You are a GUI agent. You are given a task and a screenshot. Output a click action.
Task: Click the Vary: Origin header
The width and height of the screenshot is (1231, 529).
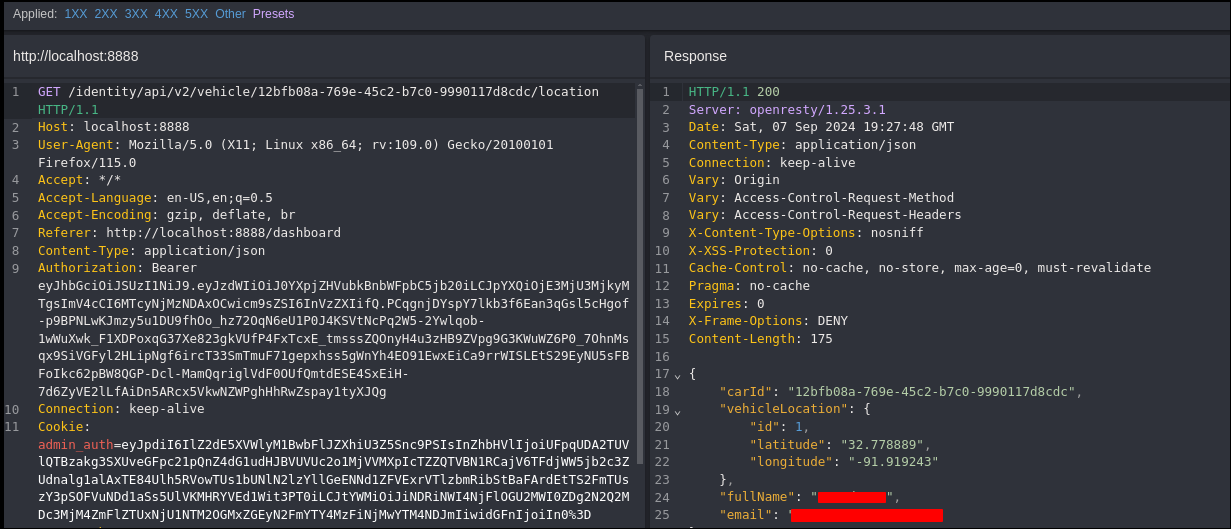pyautogui.click(x=734, y=180)
